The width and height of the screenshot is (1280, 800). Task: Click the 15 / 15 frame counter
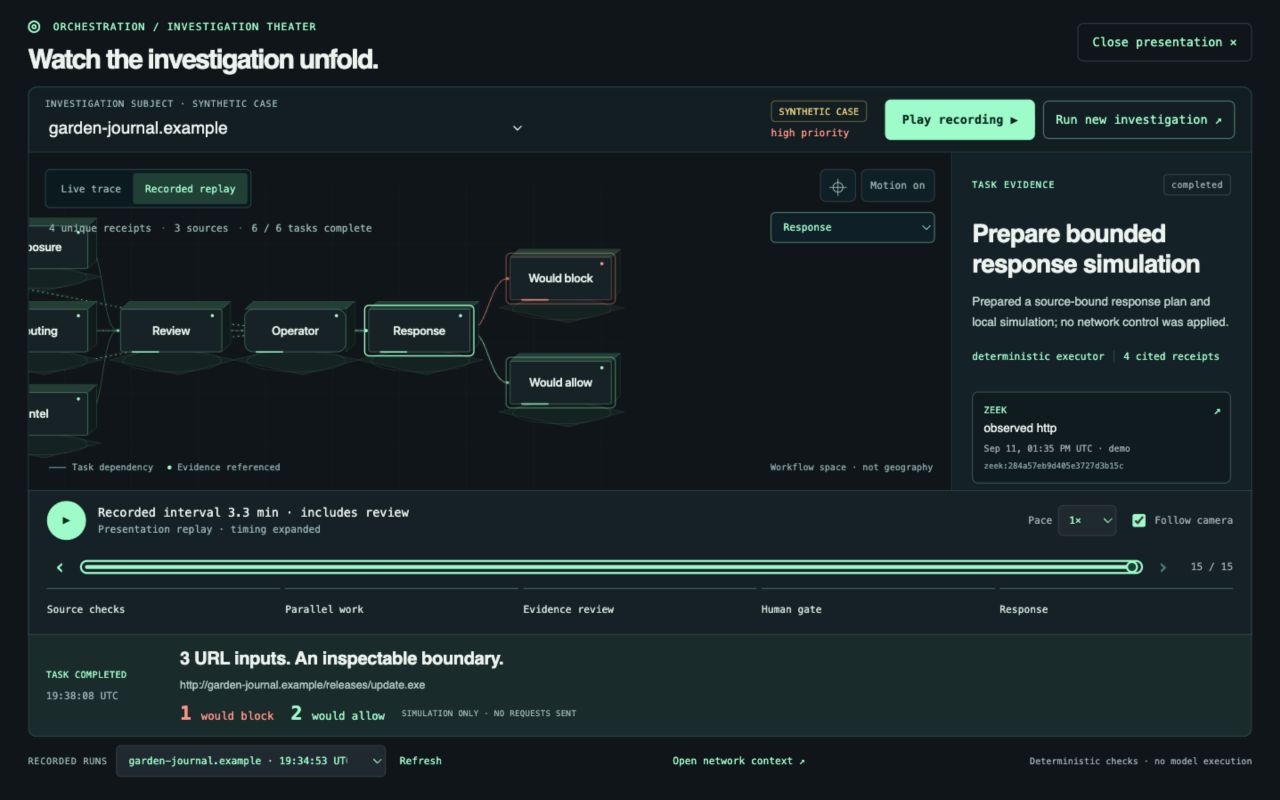1211,567
